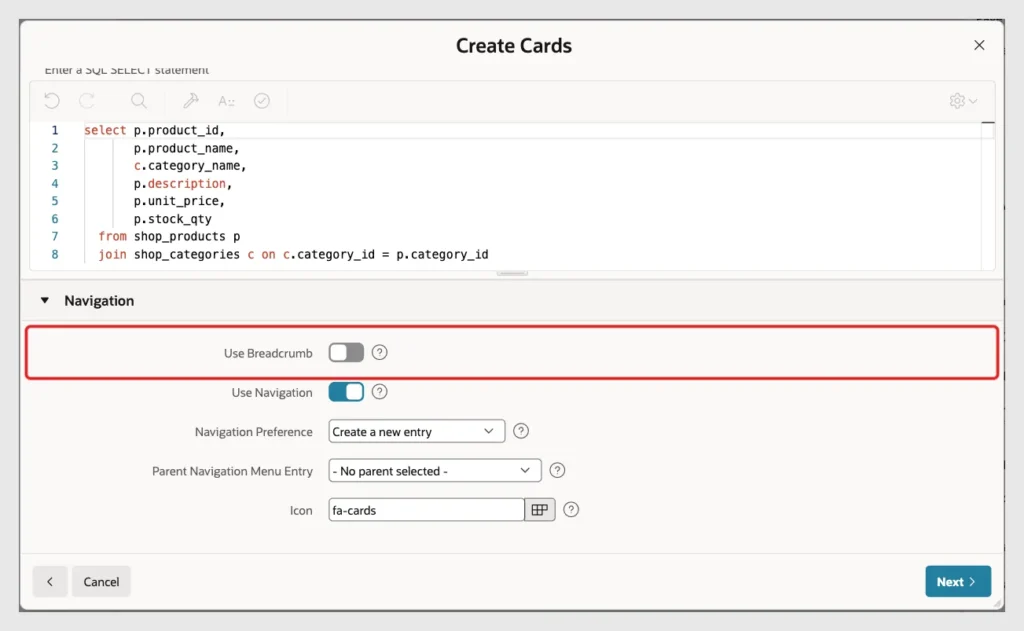Click the Cancel button
Image resolution: width=1024 pixels, height=631 pixels.
pyautogui.click(x=101, y=581)
